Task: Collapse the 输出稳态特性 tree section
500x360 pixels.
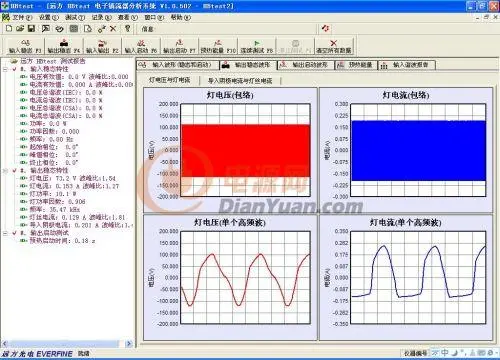Action: click(x=5, y=170)
